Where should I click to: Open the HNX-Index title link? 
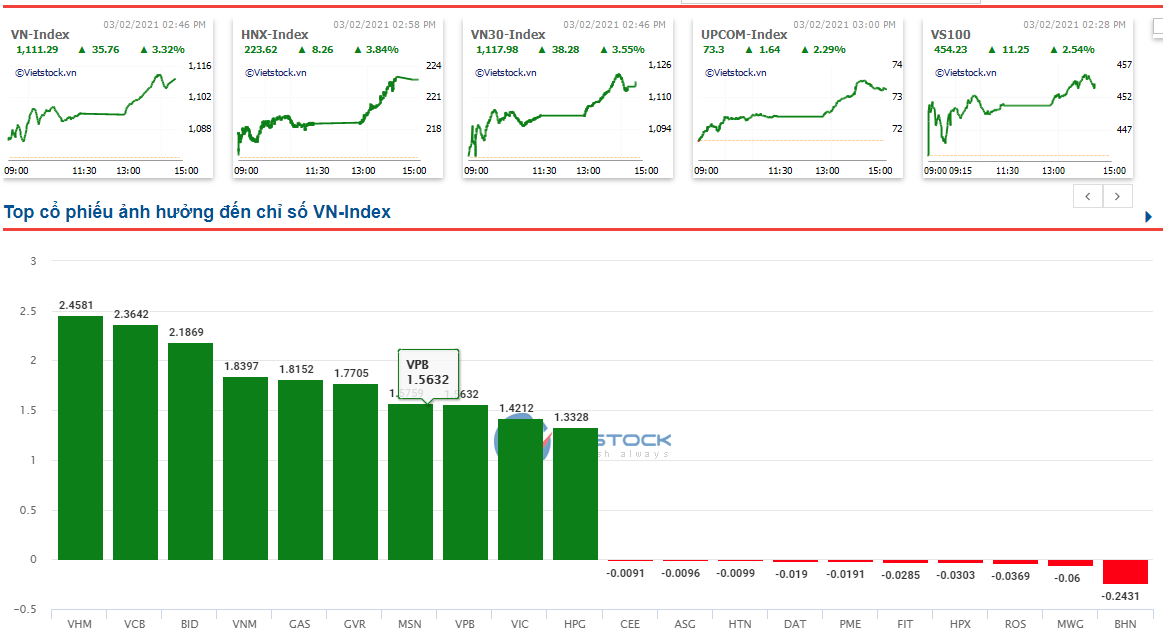[275, 34]
